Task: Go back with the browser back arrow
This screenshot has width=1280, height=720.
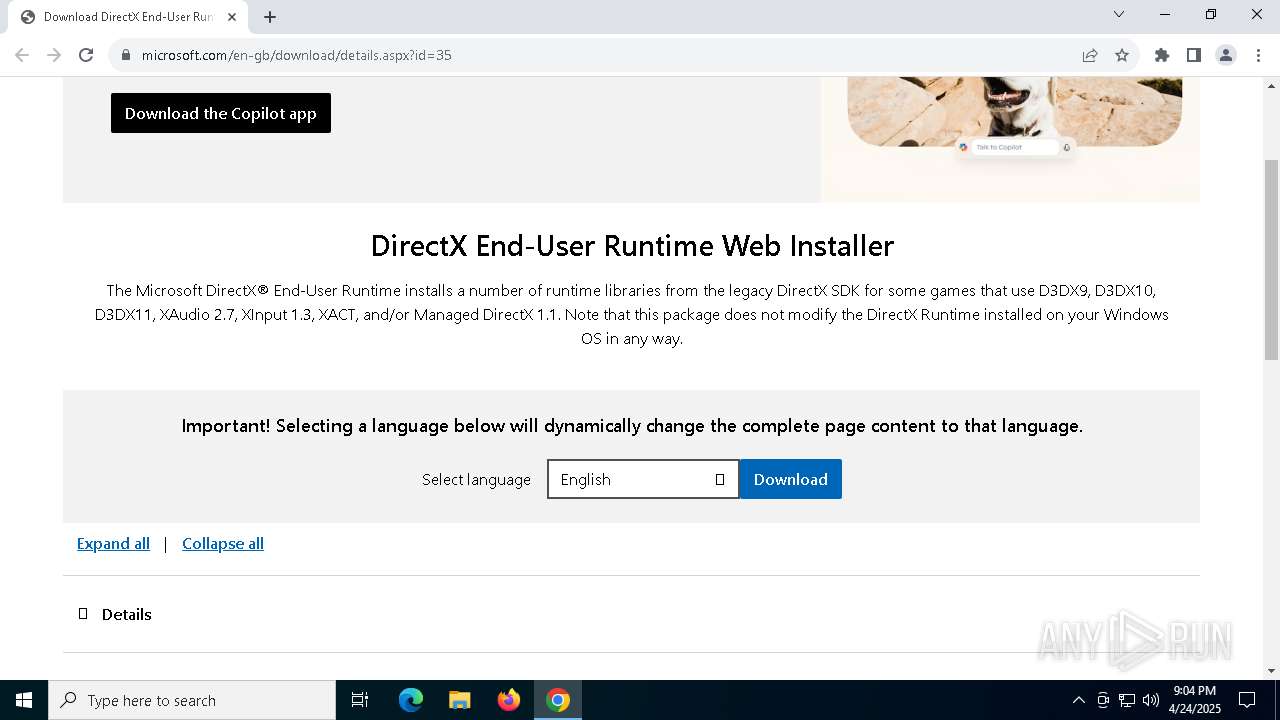Action: 22,55
